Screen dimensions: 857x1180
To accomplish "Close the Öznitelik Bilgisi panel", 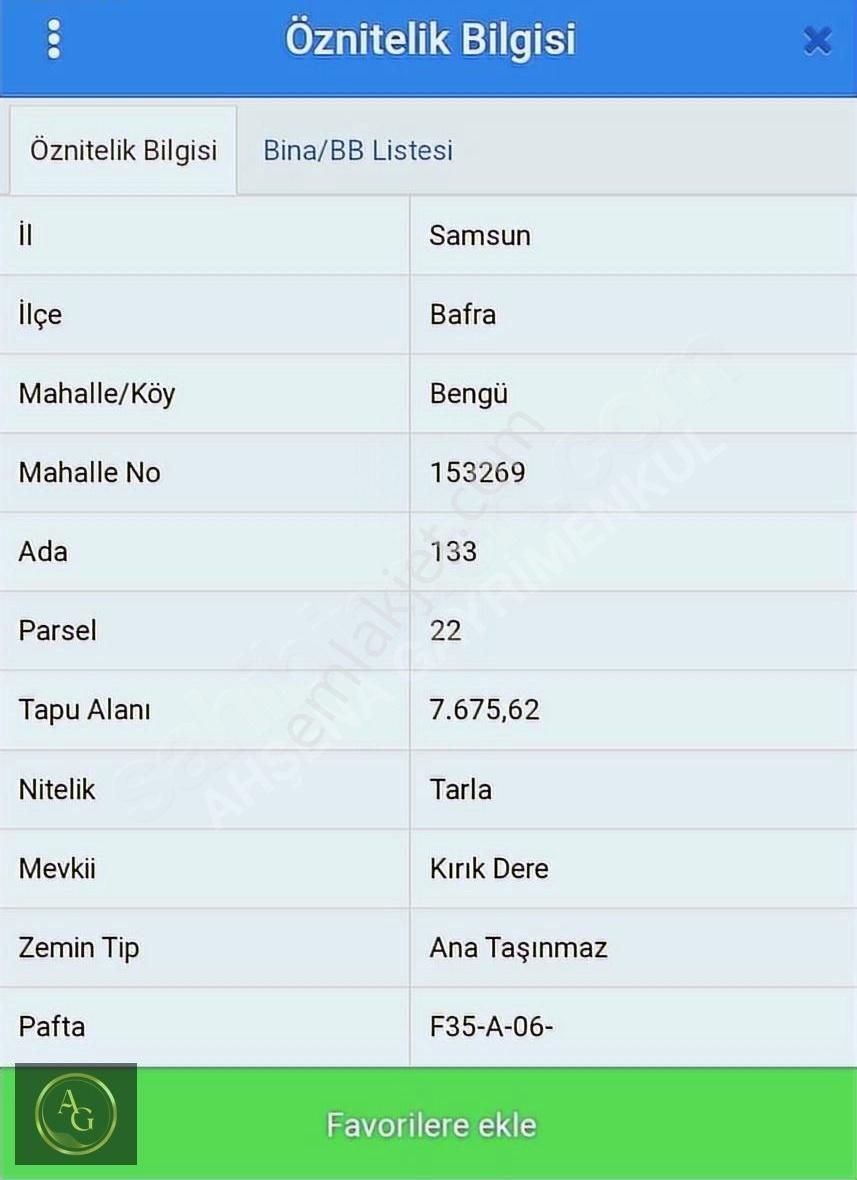I will 817,40.
